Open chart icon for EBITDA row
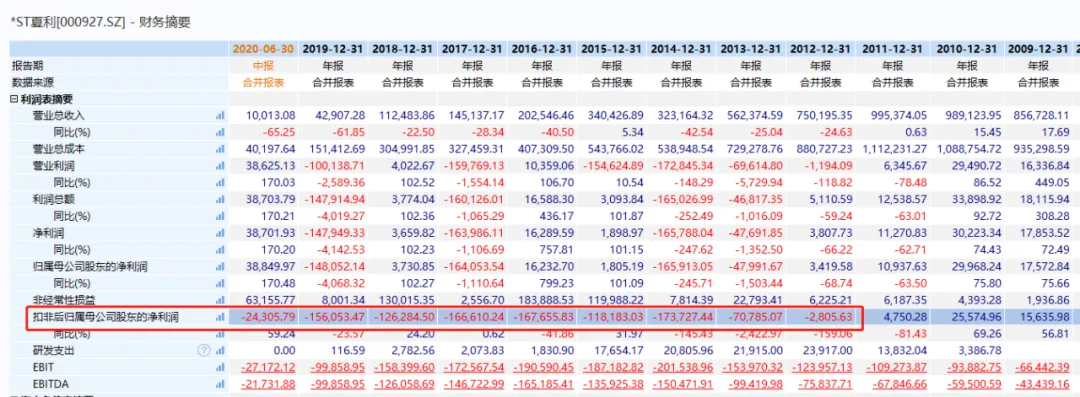Screen dimensions: 1080x397 click(220, 384)
